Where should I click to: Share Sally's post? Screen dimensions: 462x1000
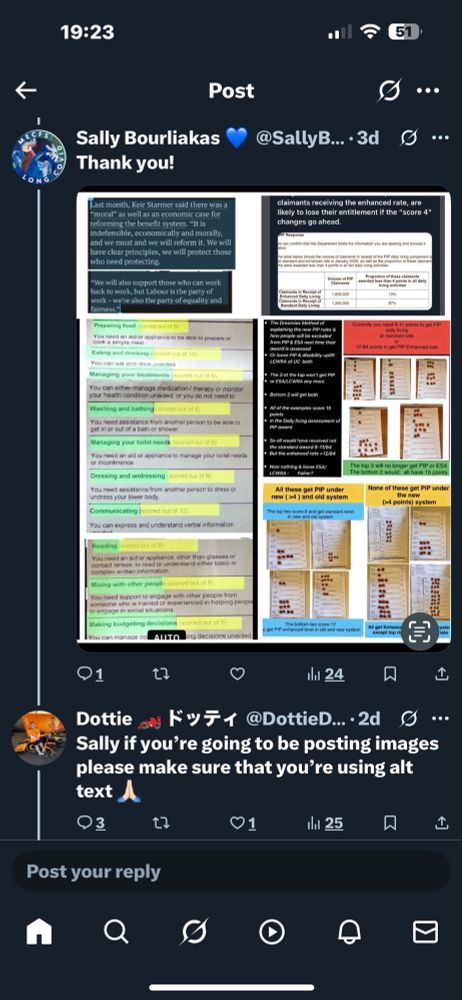[442, 673]
